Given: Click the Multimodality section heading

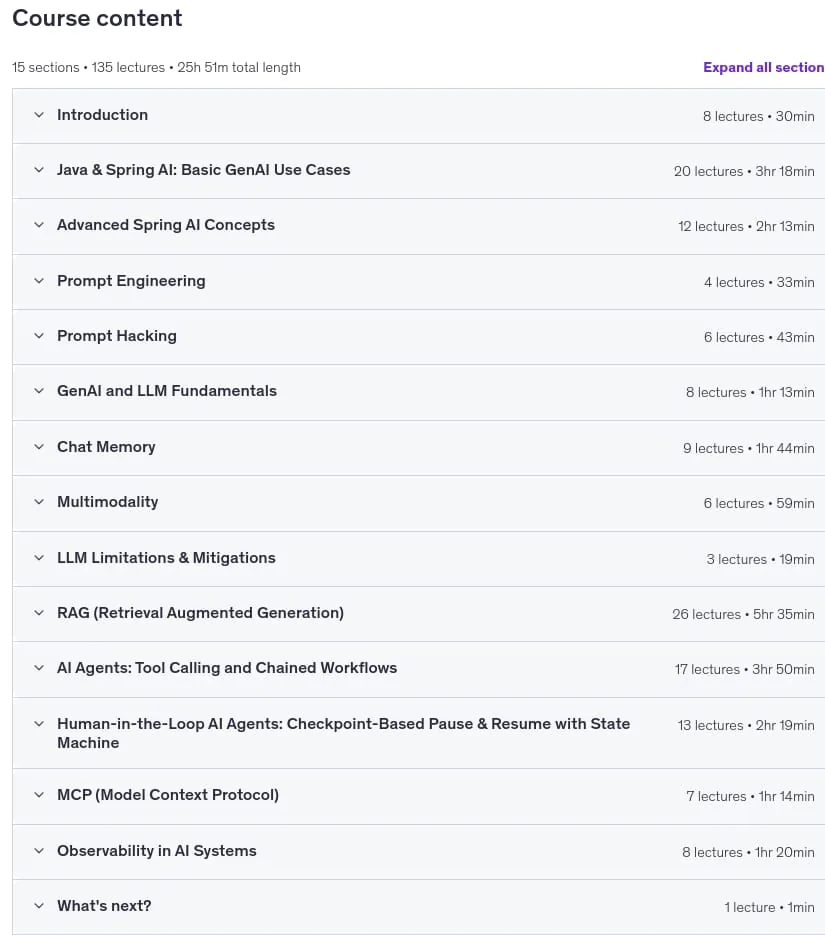Looking at the screenshot, I should click(108, 502).
